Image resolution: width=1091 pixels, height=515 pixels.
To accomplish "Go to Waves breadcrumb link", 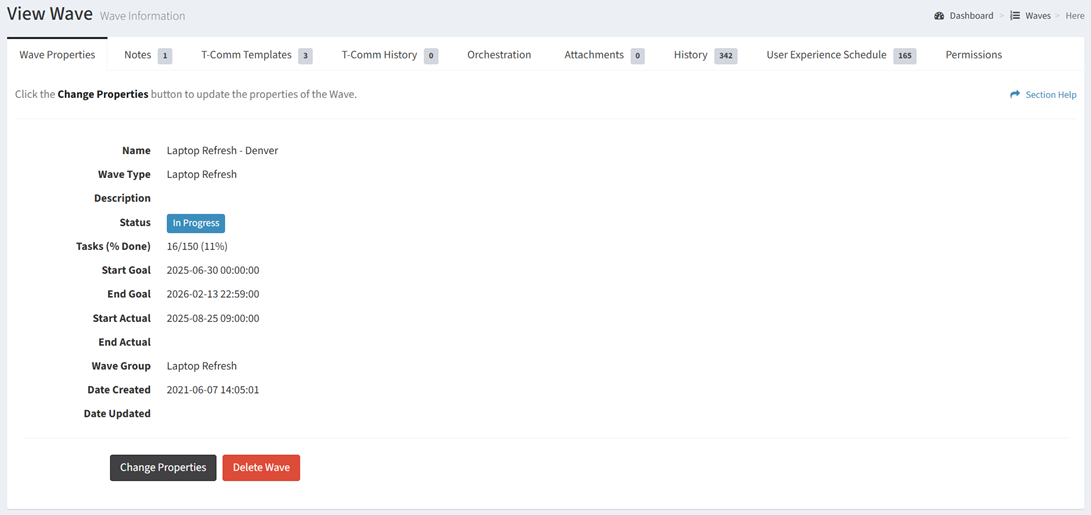I will 1037,16.
